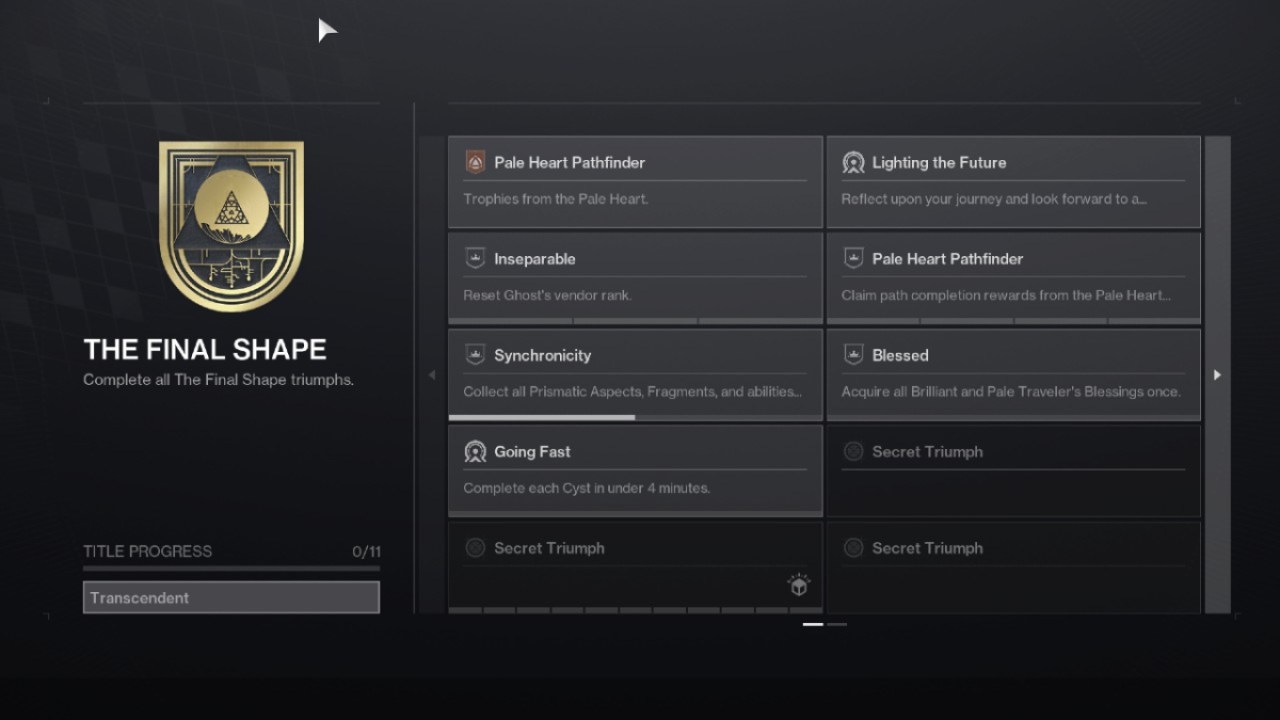The image size is (1280, 720).
Task: Click the Lighting the Future triumph icon
Action: [x=853, y=162]
